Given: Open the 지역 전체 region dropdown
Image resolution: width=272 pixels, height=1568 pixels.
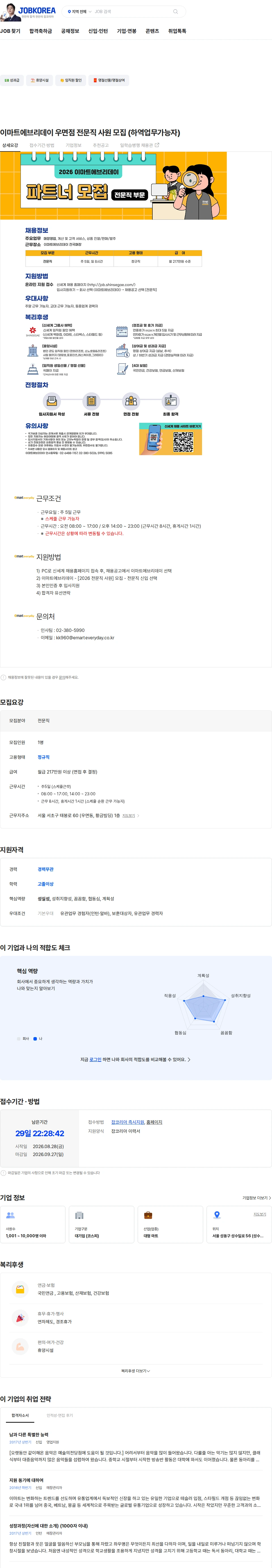Looking at the screenshot, I should [80, 12].
